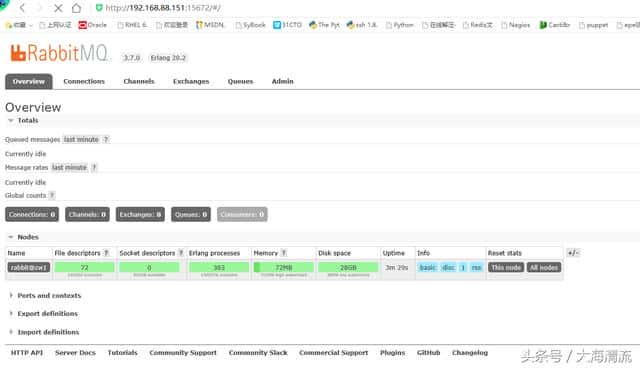Switch to the Overview tab
This screenshot has height=368, width=640.
[x=29, y=81]
